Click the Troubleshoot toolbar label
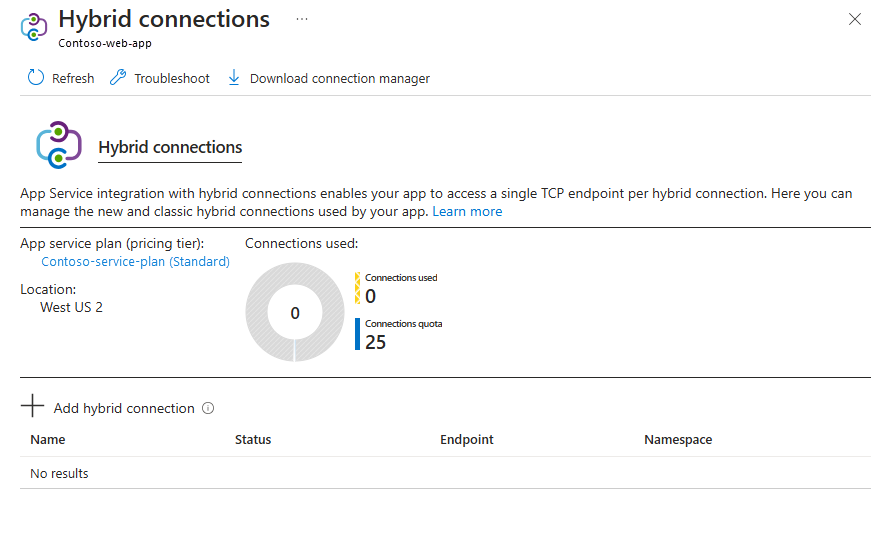This screenshot has width=891, height=540. pos(172,79)
